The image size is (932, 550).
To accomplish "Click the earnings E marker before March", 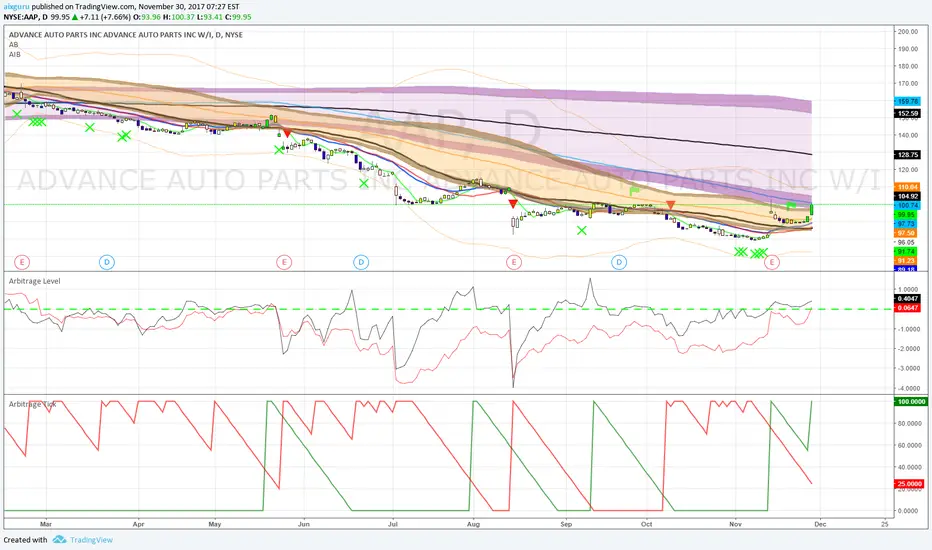I will click(22, 262).
